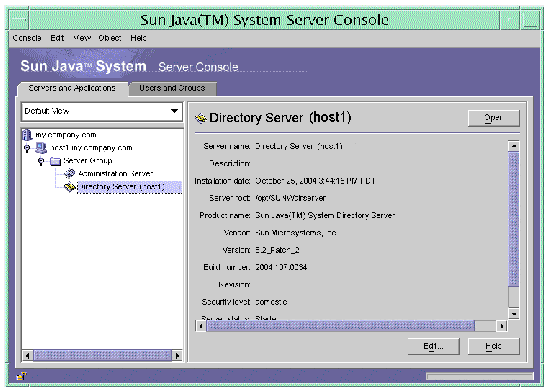Click the Server root path value
This screenshot has height=392, width=549.
pos(291,198)
